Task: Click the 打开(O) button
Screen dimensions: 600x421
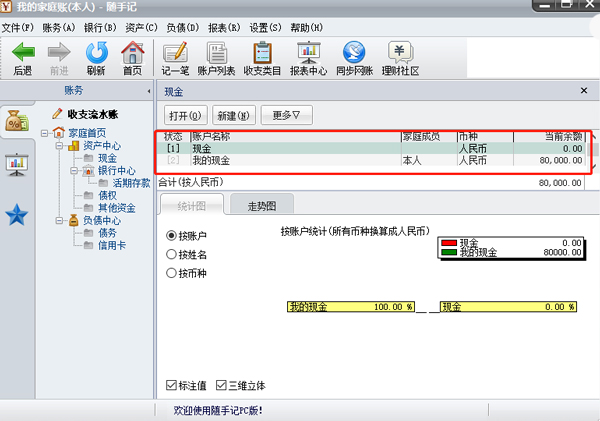Action: point(185,115)
